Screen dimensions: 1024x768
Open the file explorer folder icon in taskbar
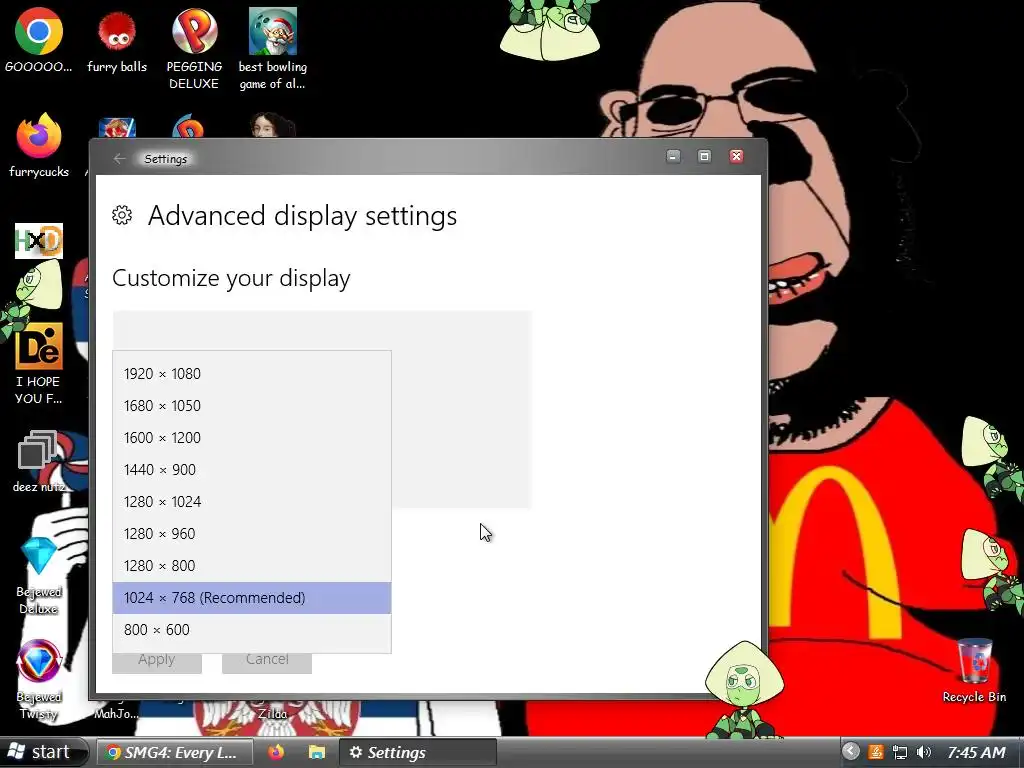(317, 752)
